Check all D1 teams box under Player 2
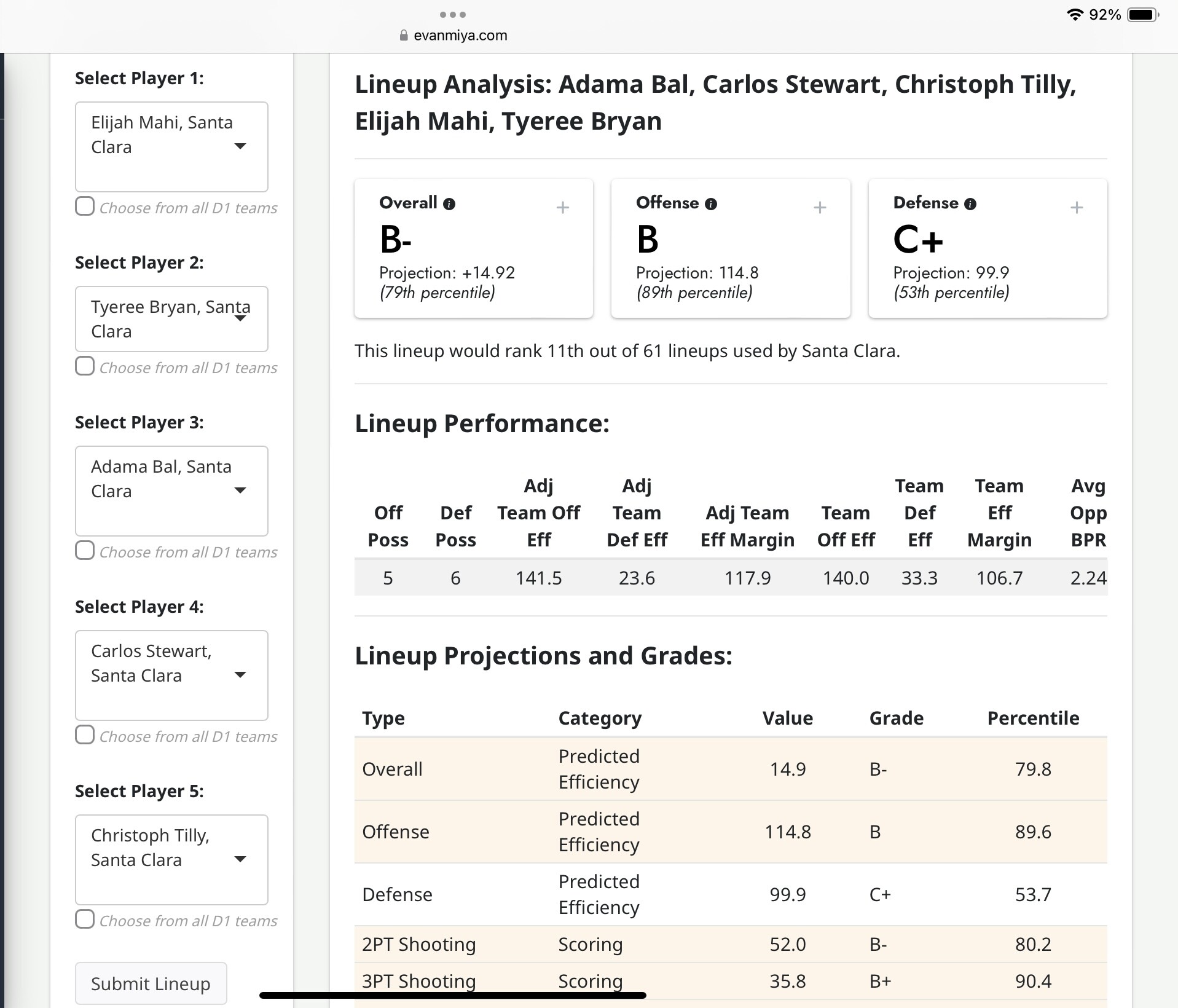Viewport: 1178px width, 1008px height. click(x=85, y=366)
